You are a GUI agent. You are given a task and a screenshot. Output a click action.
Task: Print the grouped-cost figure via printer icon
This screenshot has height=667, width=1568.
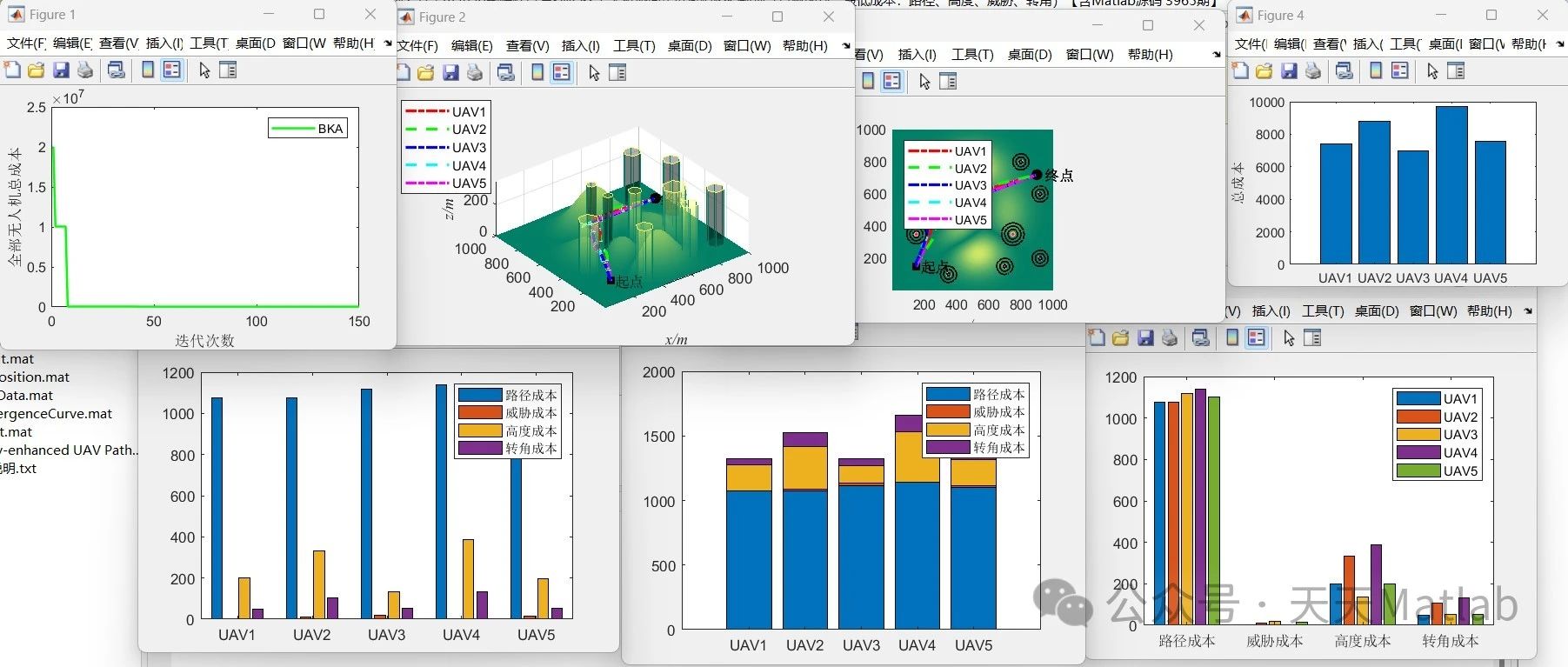[1170, 337]
